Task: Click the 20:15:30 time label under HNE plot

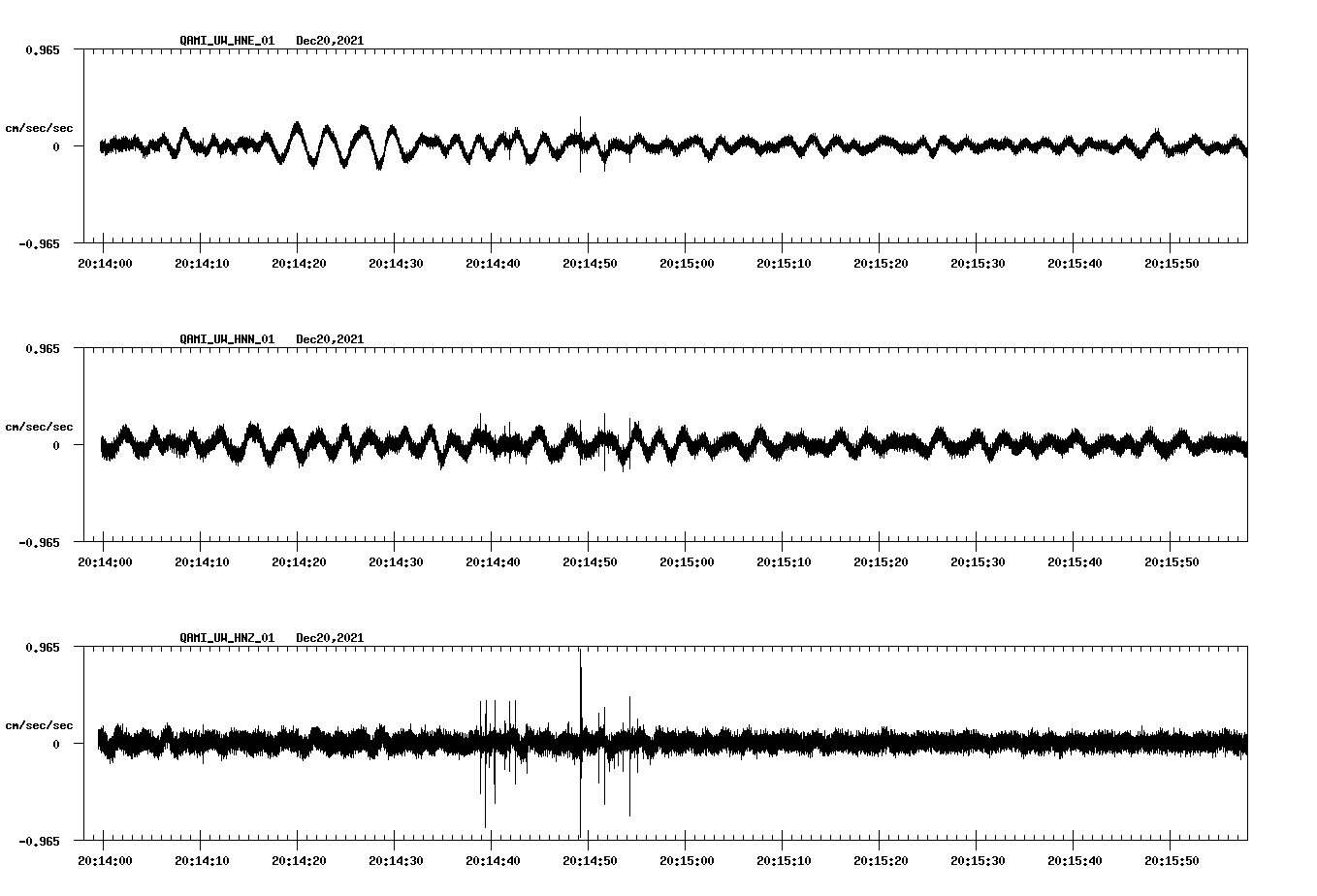Action: coord(978,264)
